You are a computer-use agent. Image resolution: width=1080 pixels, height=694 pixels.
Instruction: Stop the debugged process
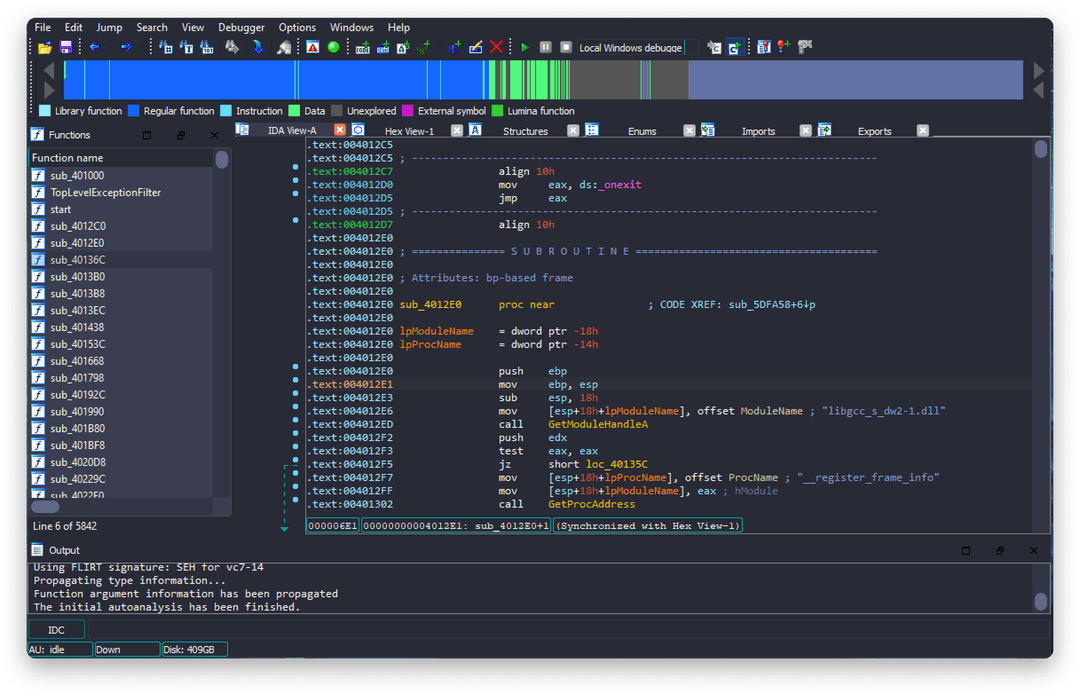(x=565, y=47)
